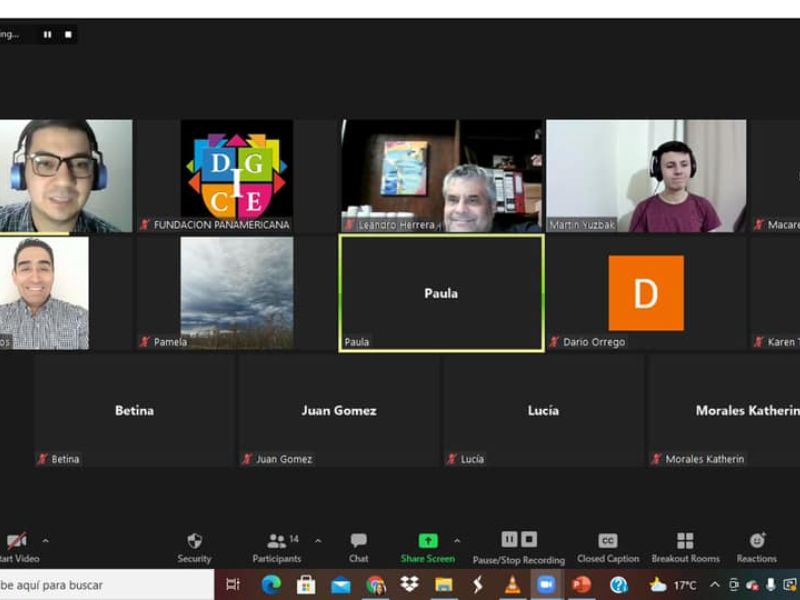This screenshot has height=600, width=800.
Task: Show hidden system tray icons
Action: click(715, 585)
